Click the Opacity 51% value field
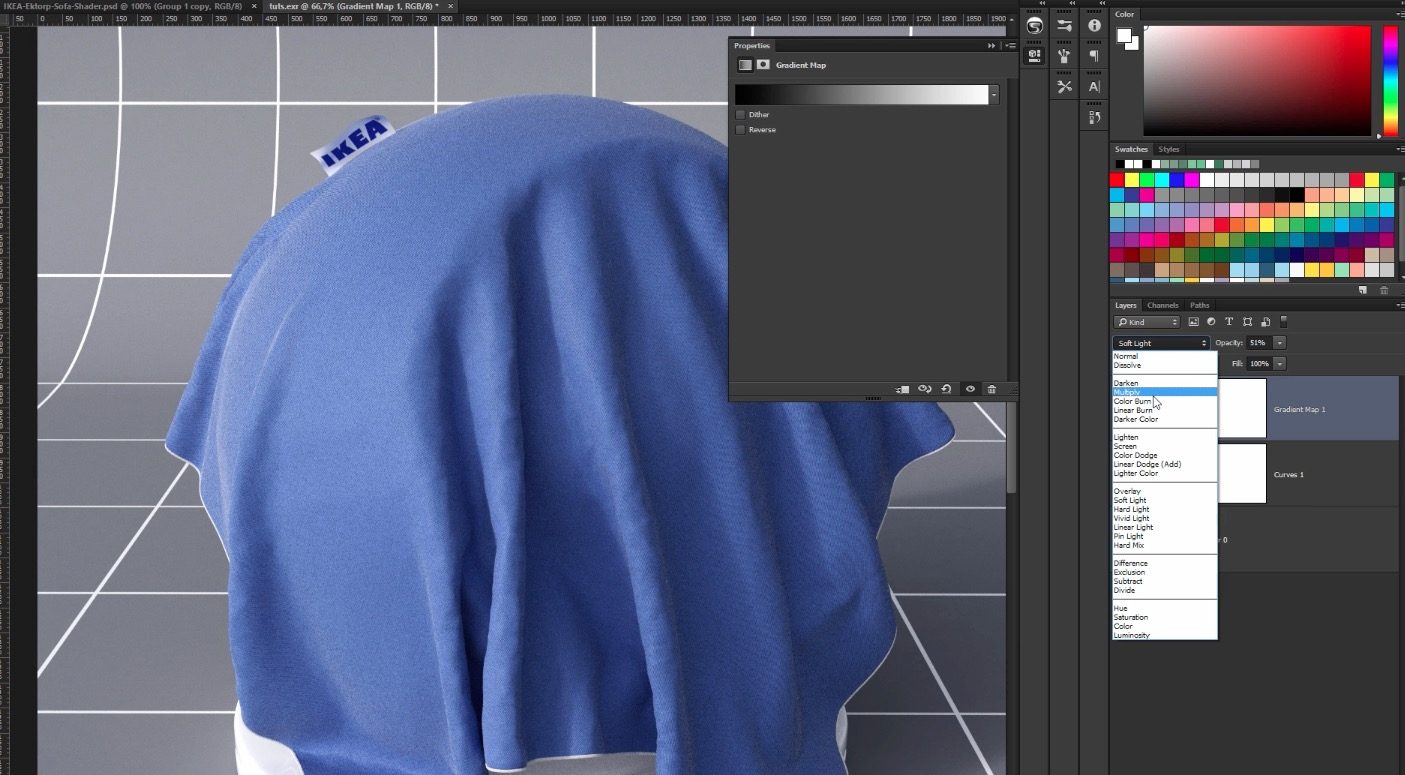 [x=1259, y=343]
